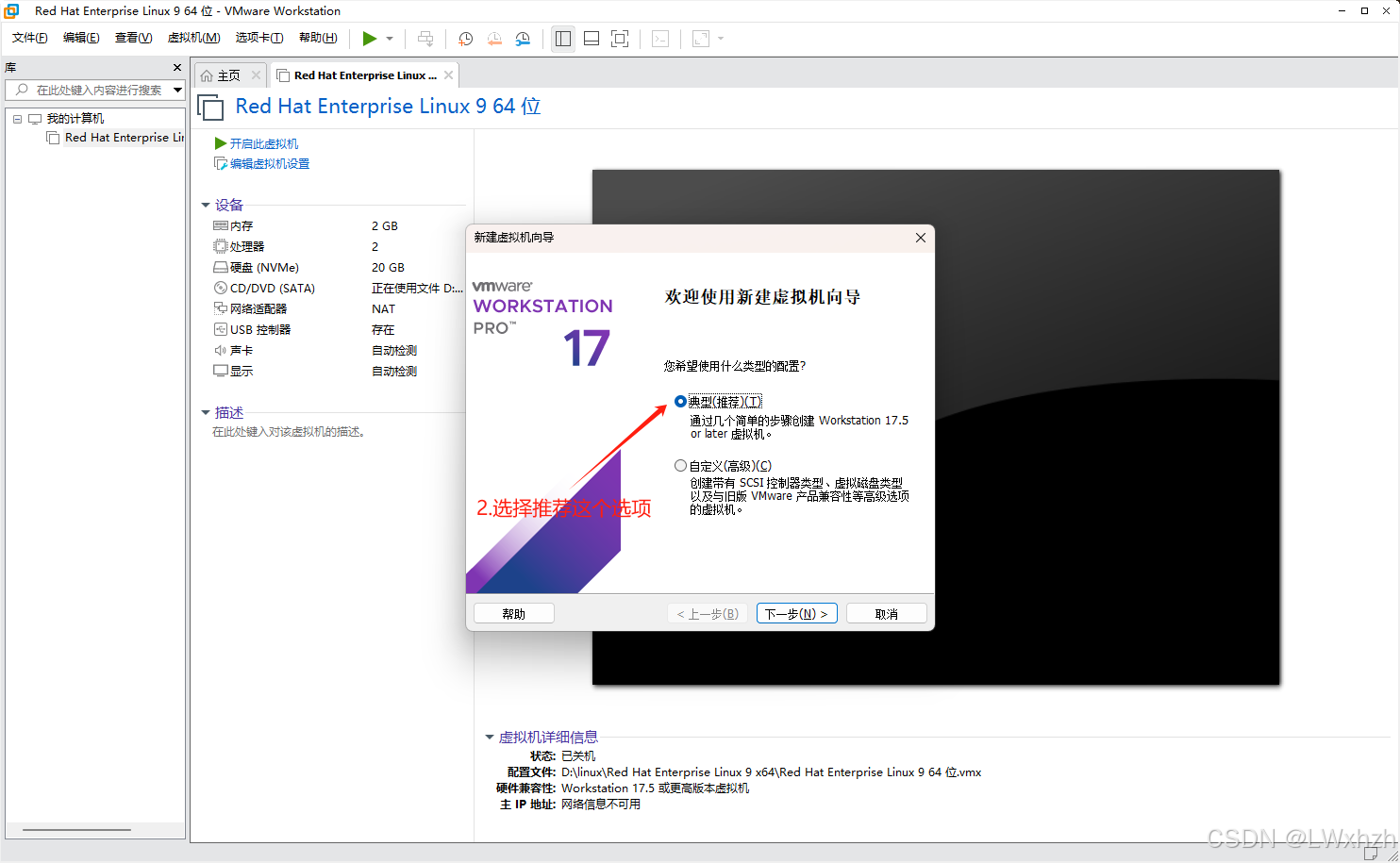This screenshot has width=1400, height=863.
Task: Click the 已关机 status value
Action: [x=578, y=756]
